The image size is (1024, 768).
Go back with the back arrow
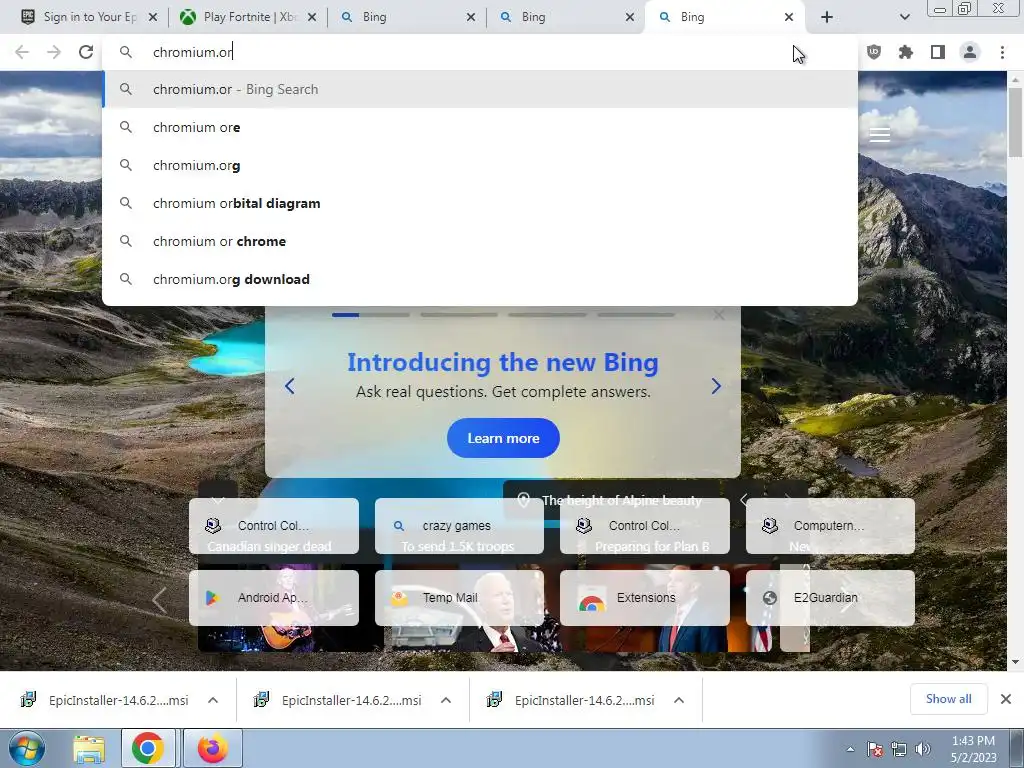pos(22,52)
